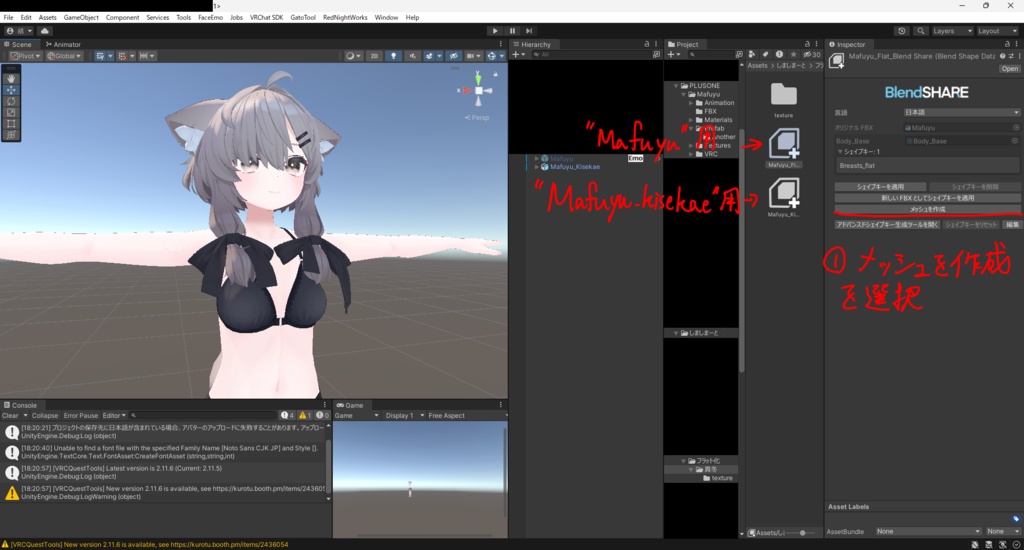This screenshot has width=1024, height=550.
Task: Select the combined Transform tool
Action: coord(11,135)
